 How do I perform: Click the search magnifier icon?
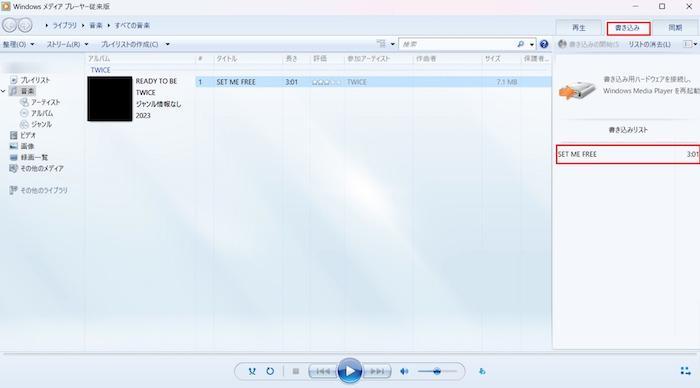click(521, 44)
